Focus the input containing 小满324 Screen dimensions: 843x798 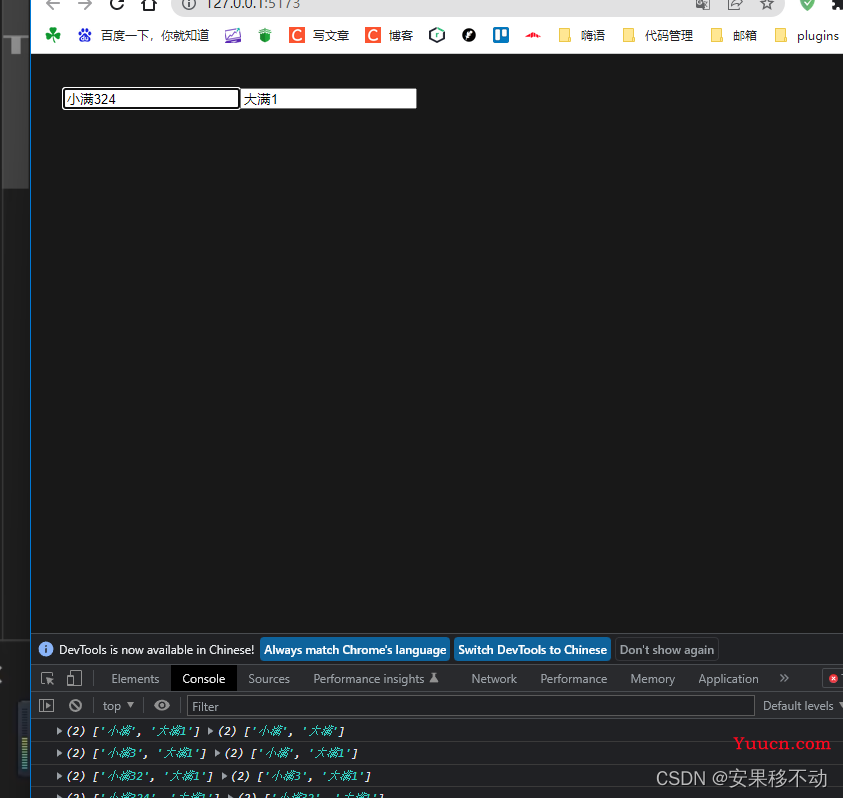point(151,99)
